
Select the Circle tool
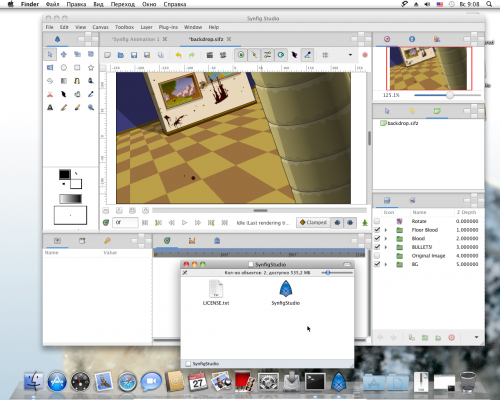point(64,68)
